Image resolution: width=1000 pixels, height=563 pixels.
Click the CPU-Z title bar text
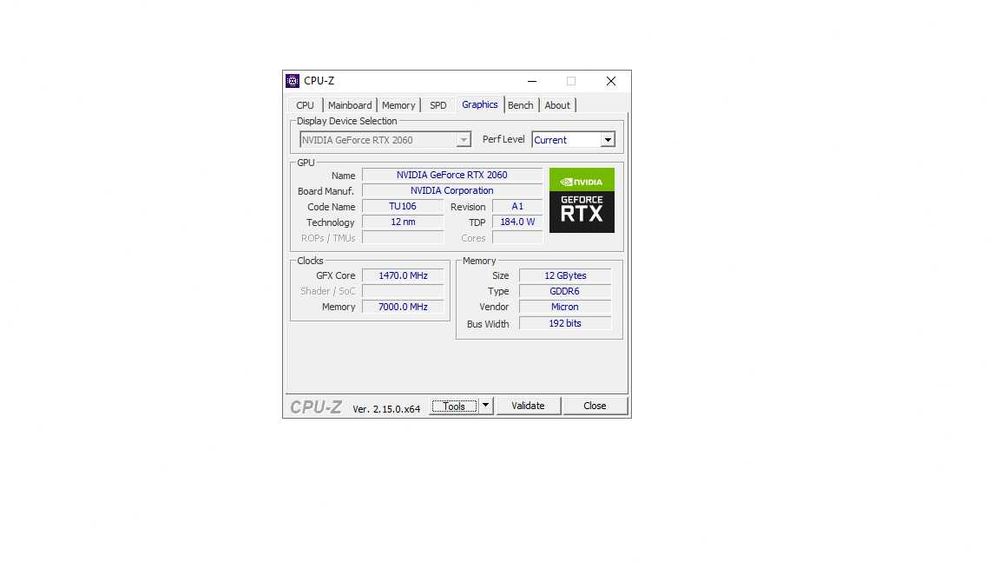(x=319, y=81)
